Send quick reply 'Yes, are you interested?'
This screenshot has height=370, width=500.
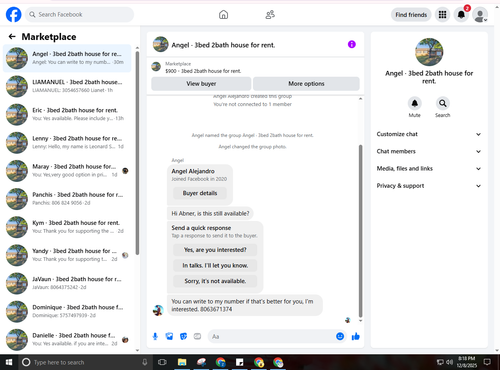[x=215, y=250]
